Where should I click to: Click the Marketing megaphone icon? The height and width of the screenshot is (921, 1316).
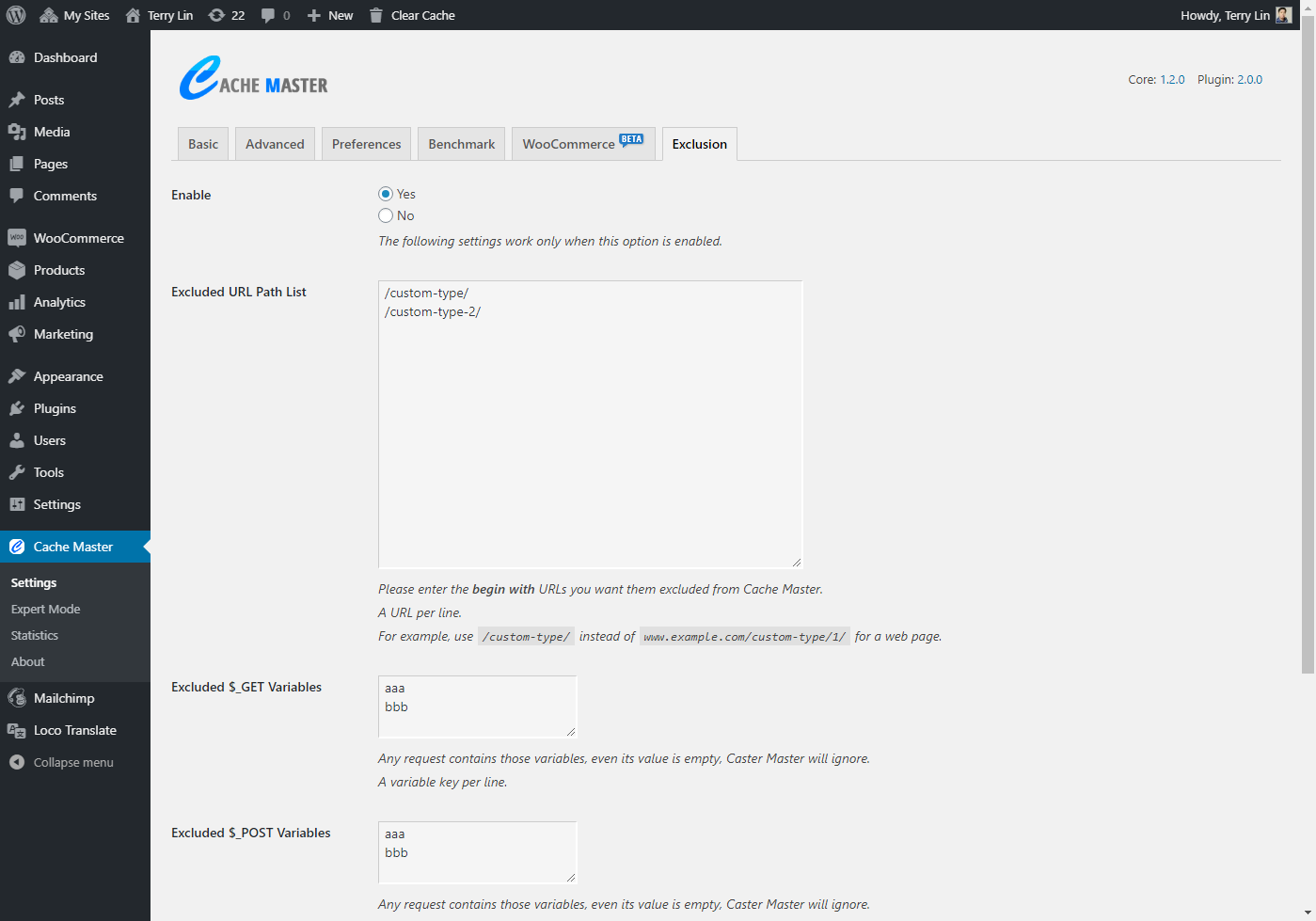click(17, 334)
